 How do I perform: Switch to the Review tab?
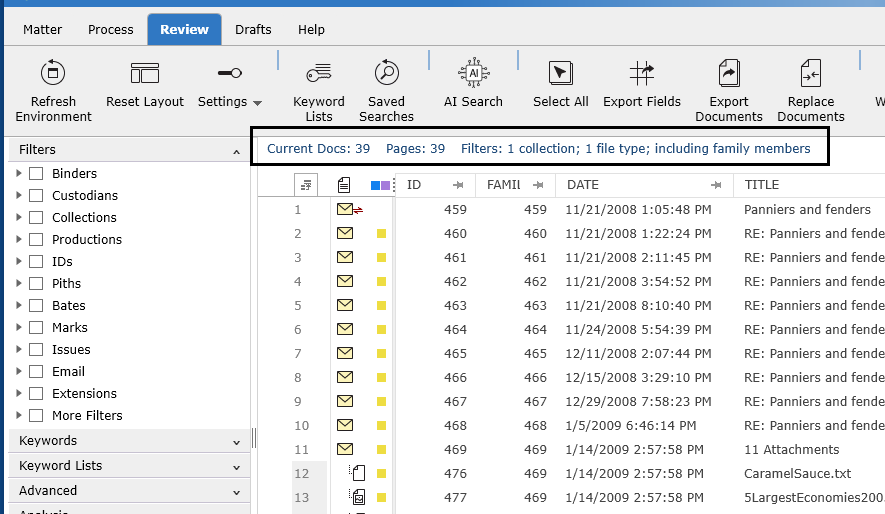(x=185, y=29)
